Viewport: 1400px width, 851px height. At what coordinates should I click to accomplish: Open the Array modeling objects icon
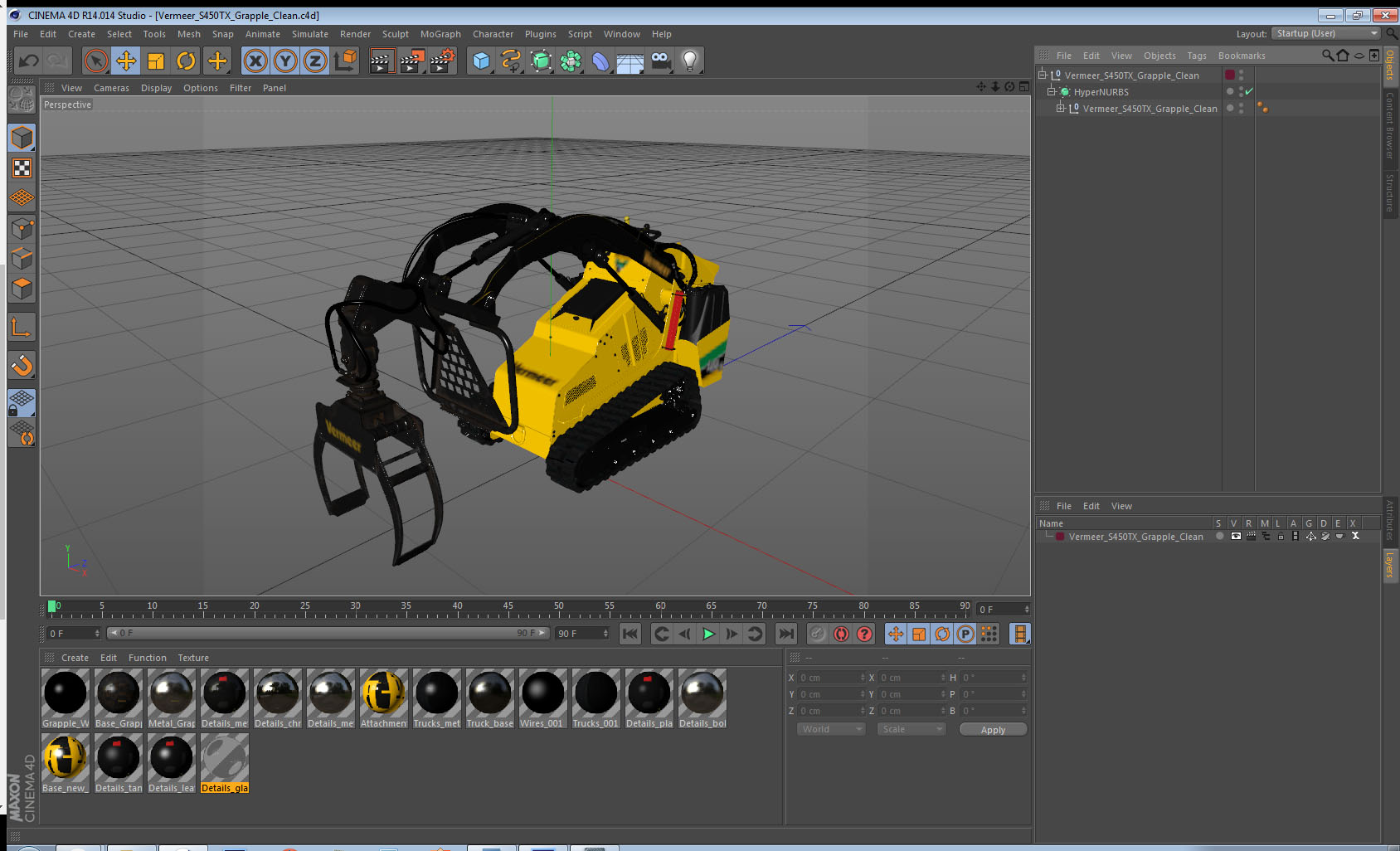pyautogui.click(x=571, y=61)
